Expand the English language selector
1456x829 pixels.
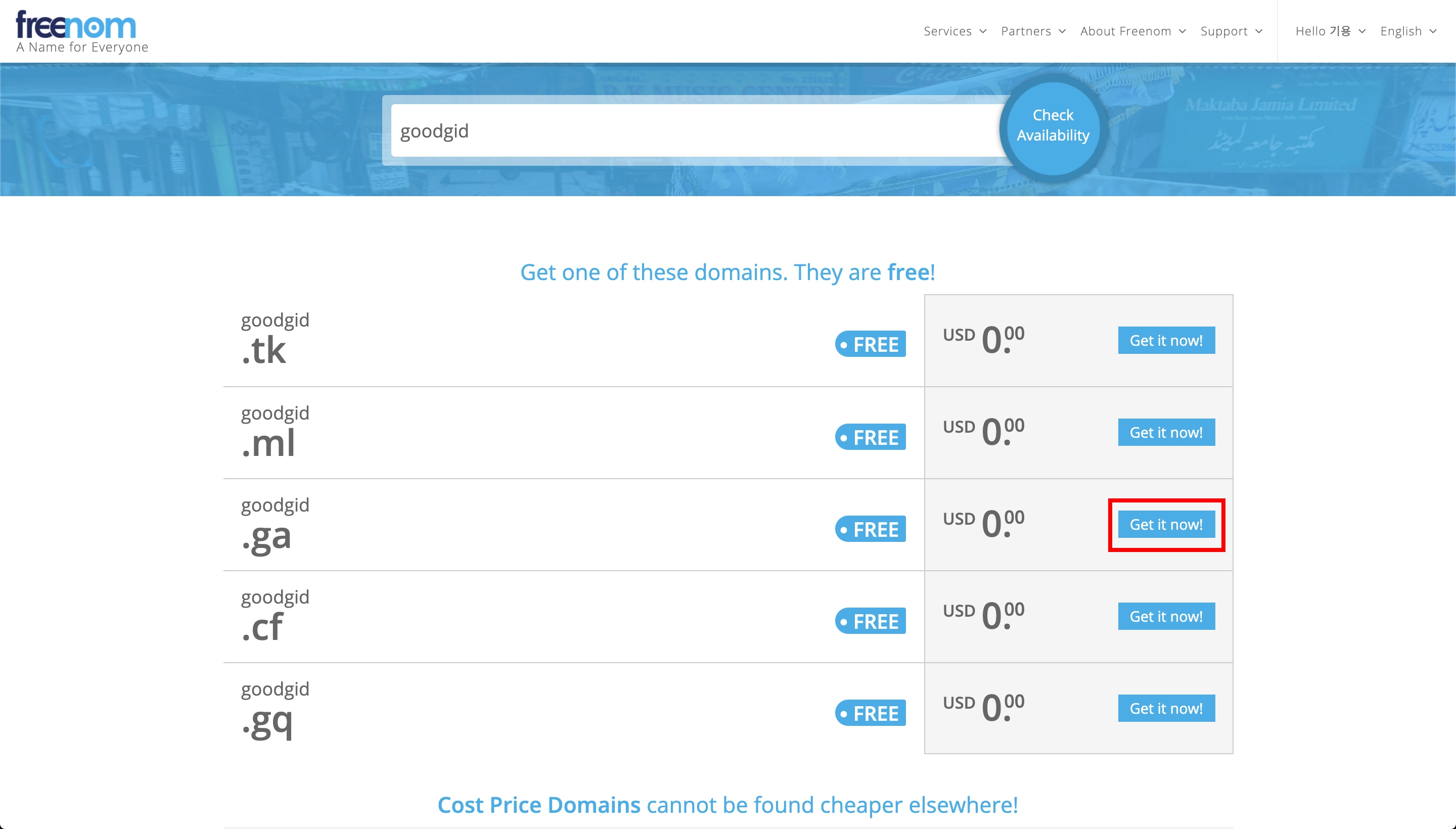1408,31
